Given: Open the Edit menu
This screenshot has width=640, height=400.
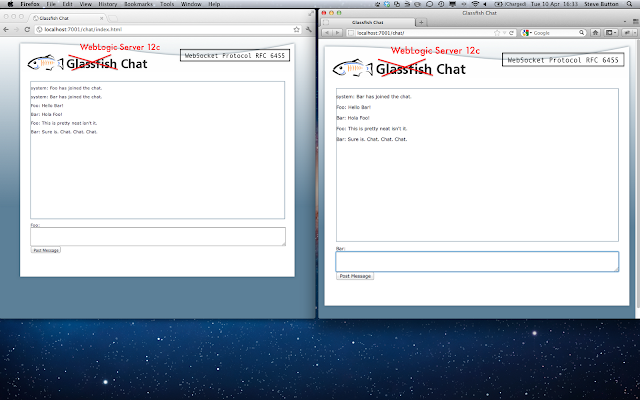Looking at the screenshot, I should pyautogui.click(x=67, y=4).
